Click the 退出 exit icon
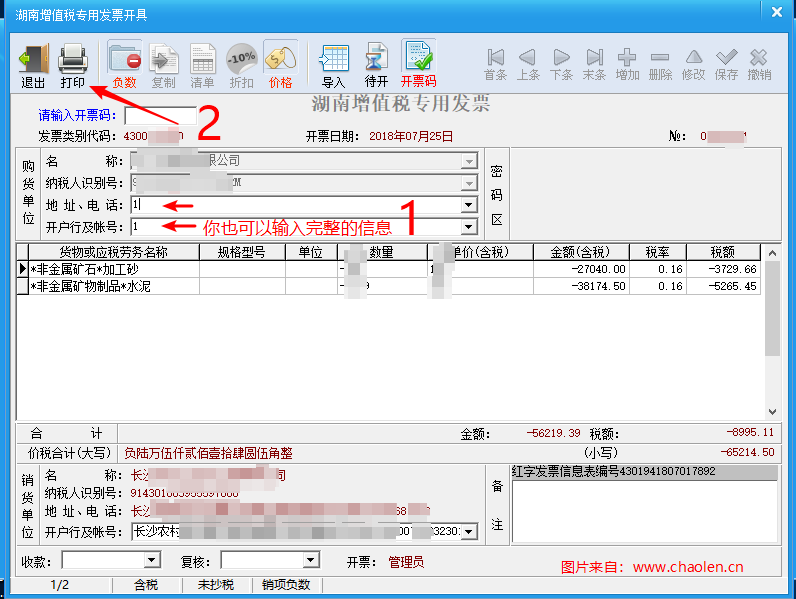 point(33,64)
